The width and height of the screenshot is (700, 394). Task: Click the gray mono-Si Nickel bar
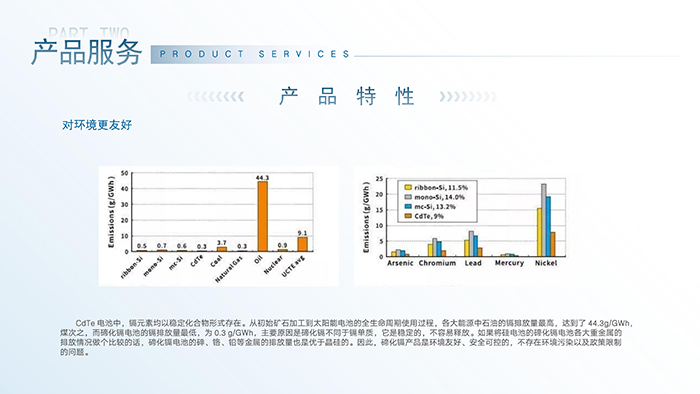544,220
